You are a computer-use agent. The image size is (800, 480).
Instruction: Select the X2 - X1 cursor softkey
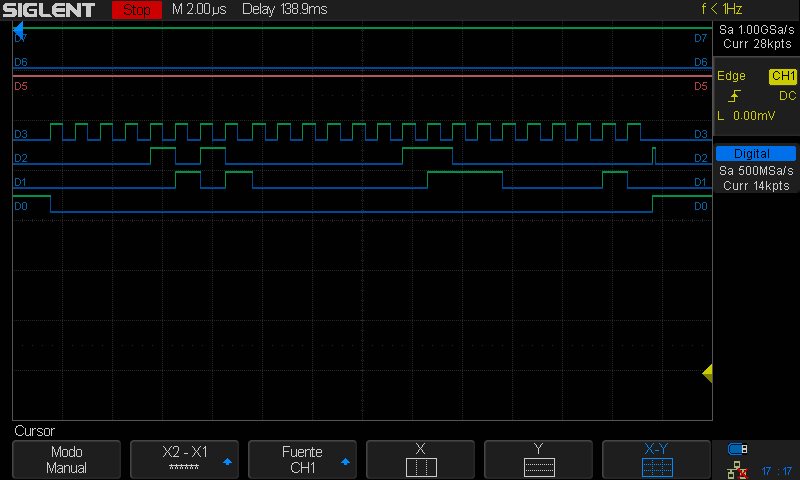coord(184,460)
